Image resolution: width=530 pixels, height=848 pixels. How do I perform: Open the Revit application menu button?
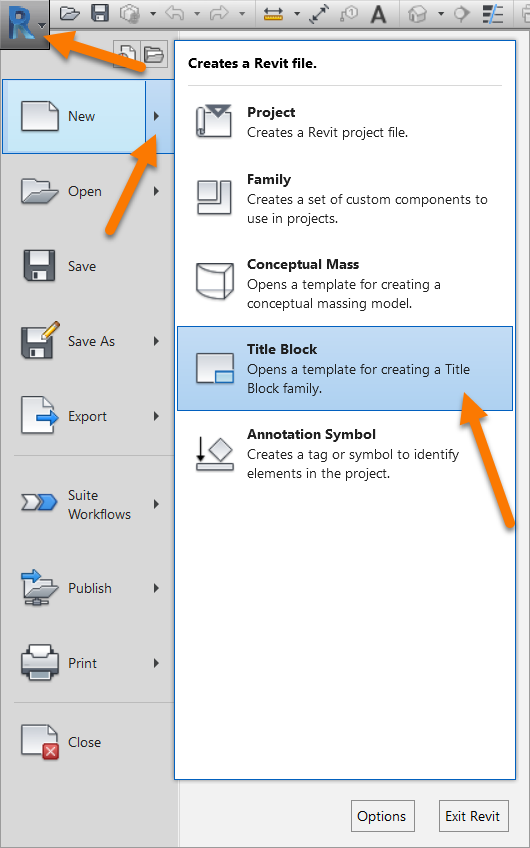tap(25, 24)
